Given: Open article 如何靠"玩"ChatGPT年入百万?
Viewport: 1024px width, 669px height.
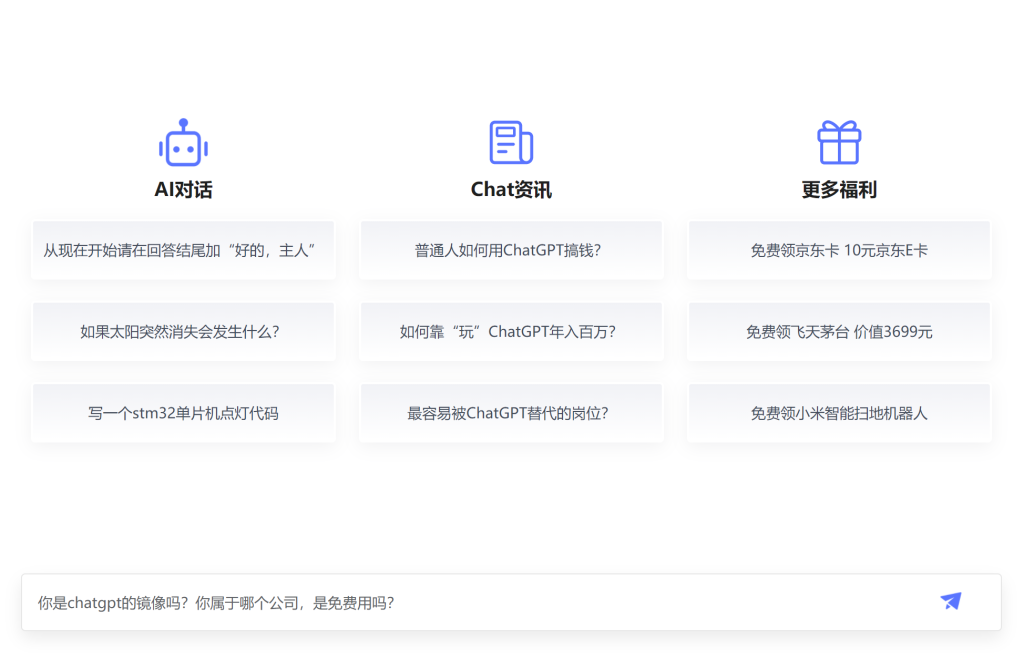Looking at the screenshot, I should click(x=511, y=332).
